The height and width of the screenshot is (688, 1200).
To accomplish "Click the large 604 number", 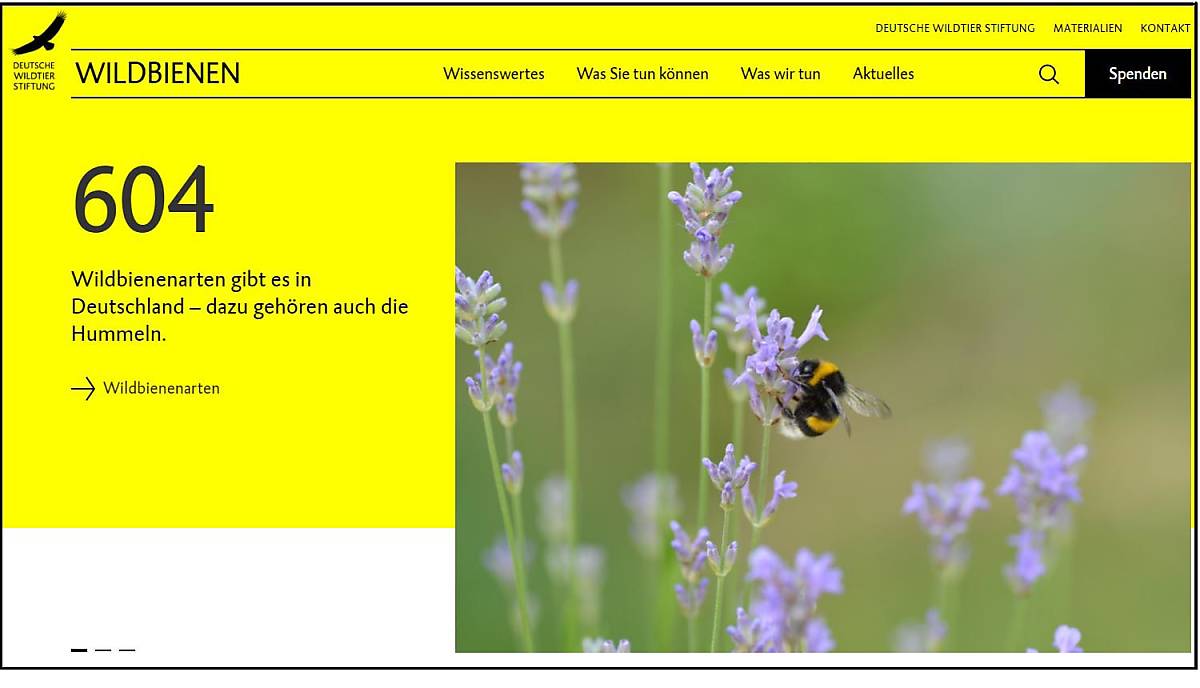I will (x=144, y=199).
